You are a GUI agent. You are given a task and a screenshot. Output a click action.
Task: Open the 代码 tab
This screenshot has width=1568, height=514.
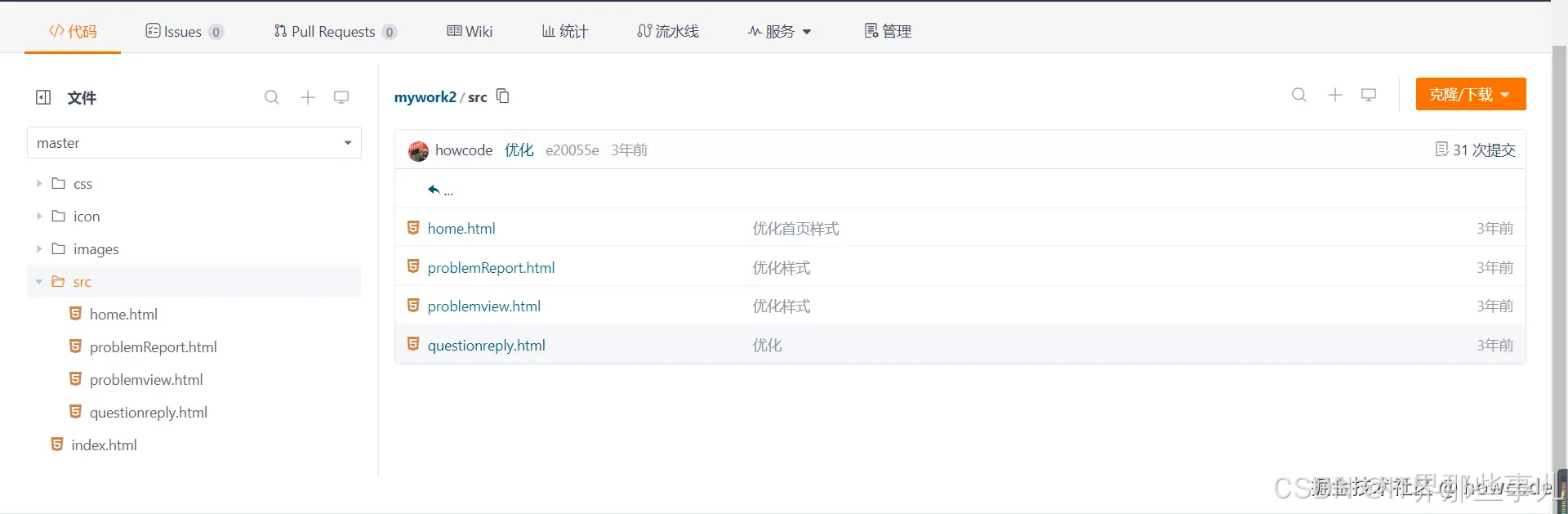pos(73,31)
